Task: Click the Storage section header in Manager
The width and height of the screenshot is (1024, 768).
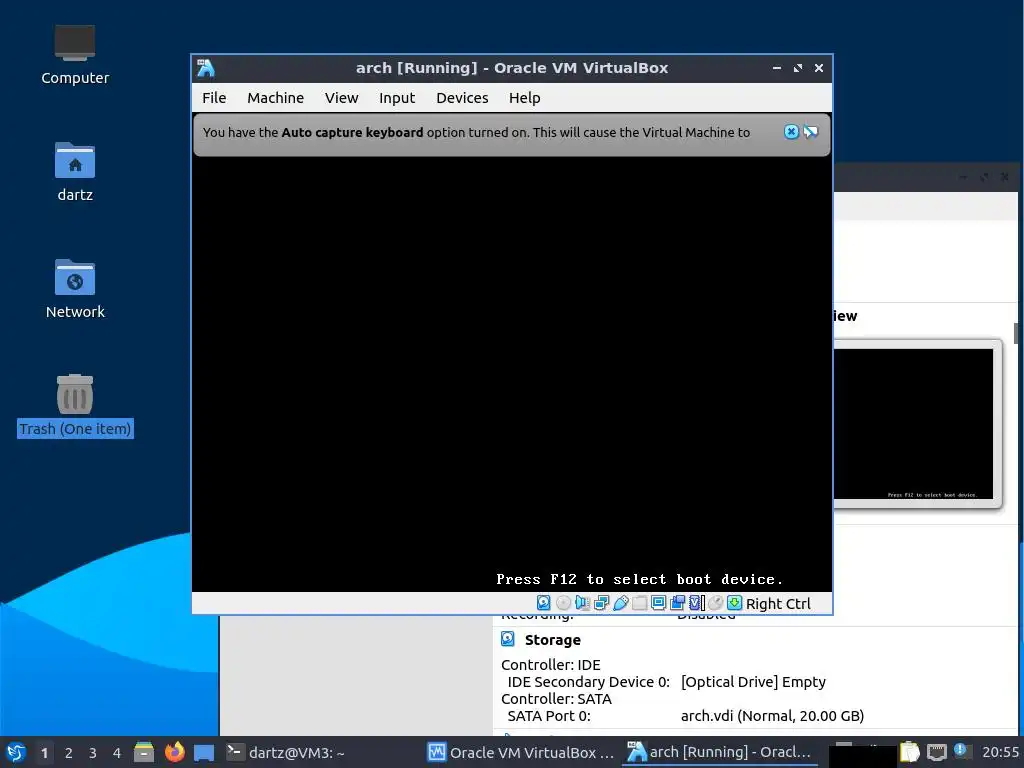Action: pyautogui.click(x=552, y=640)
